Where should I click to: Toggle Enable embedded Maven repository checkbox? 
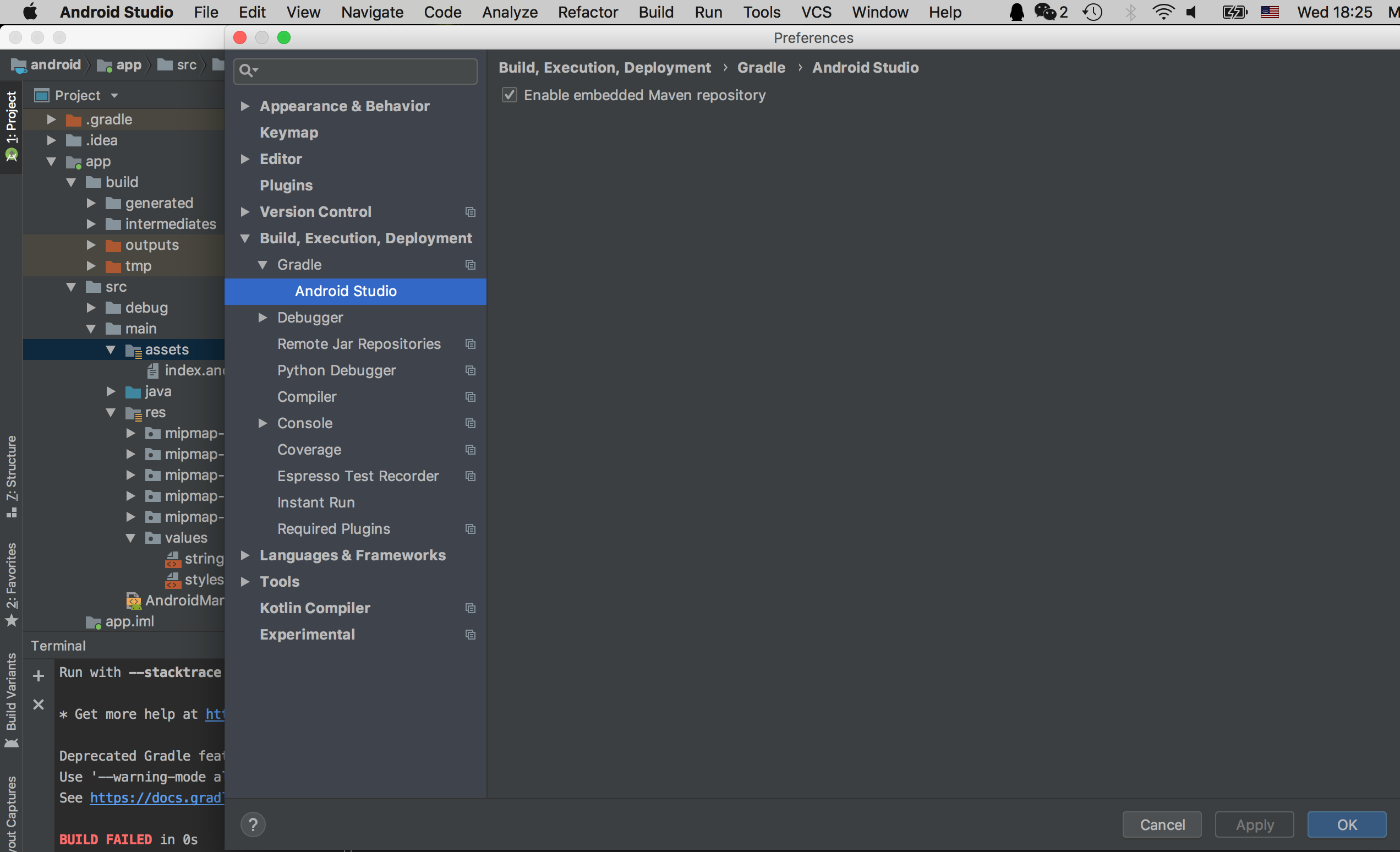coord(510,95)
